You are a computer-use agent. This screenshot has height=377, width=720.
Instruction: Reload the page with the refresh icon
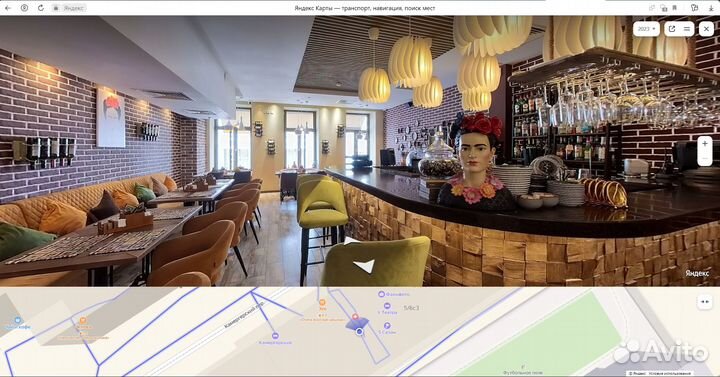(x=40, y=8)
